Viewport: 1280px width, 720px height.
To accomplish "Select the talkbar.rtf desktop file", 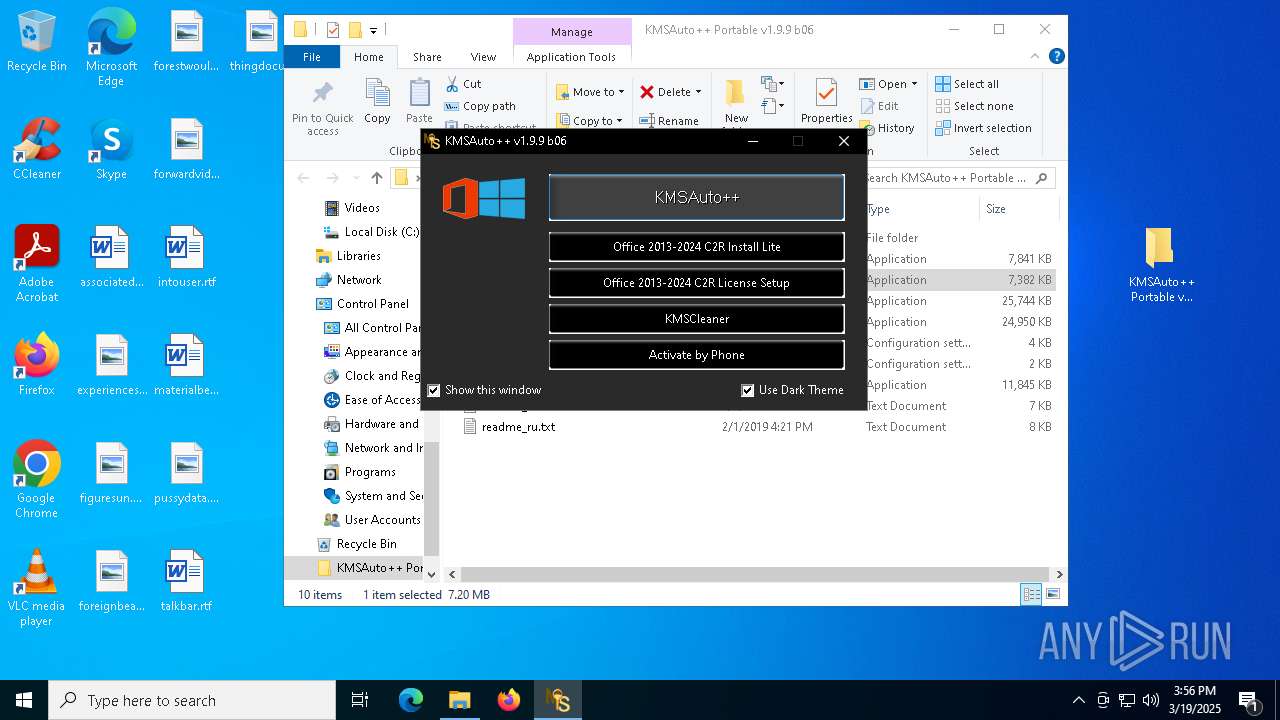I will 186,581.
